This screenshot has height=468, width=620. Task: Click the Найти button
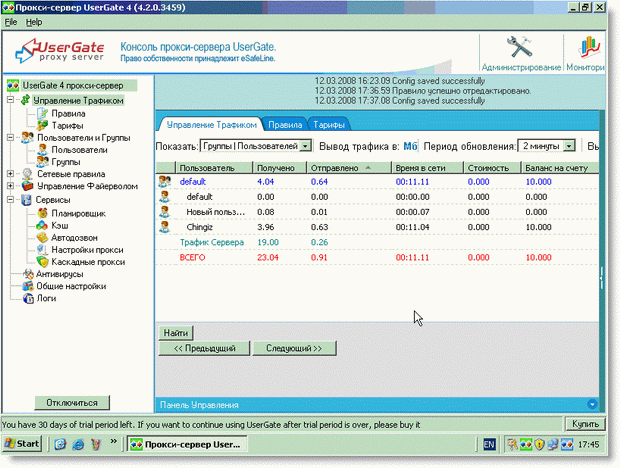tap(176, 333)
